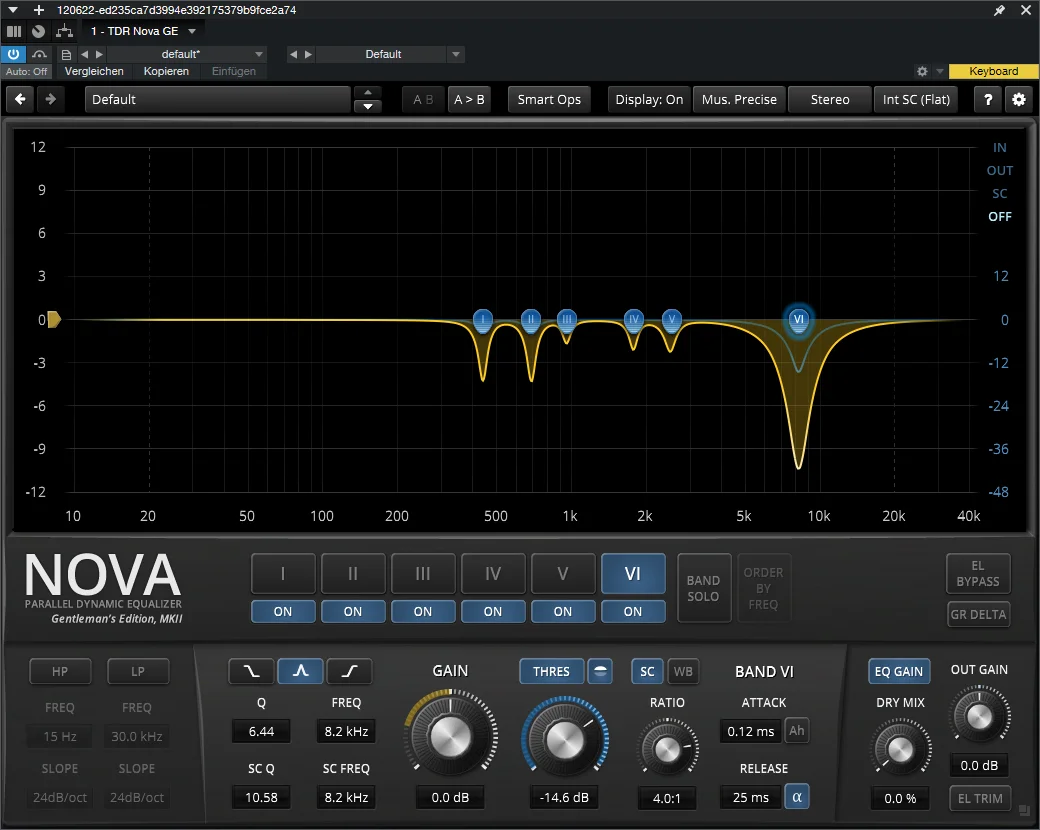Open the Smart Ops button

pos(549,100)
